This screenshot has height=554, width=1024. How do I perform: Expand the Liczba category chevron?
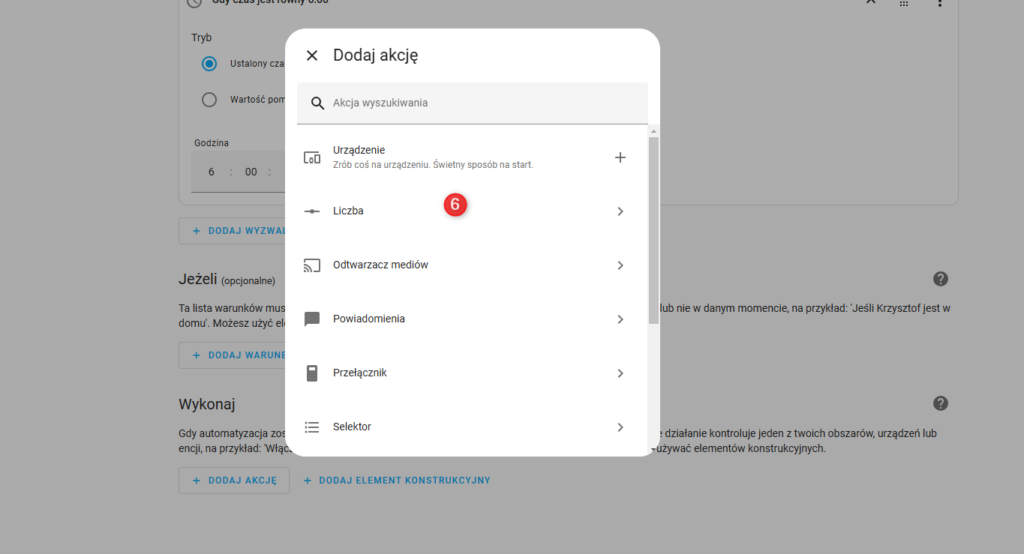click(620, 211)
